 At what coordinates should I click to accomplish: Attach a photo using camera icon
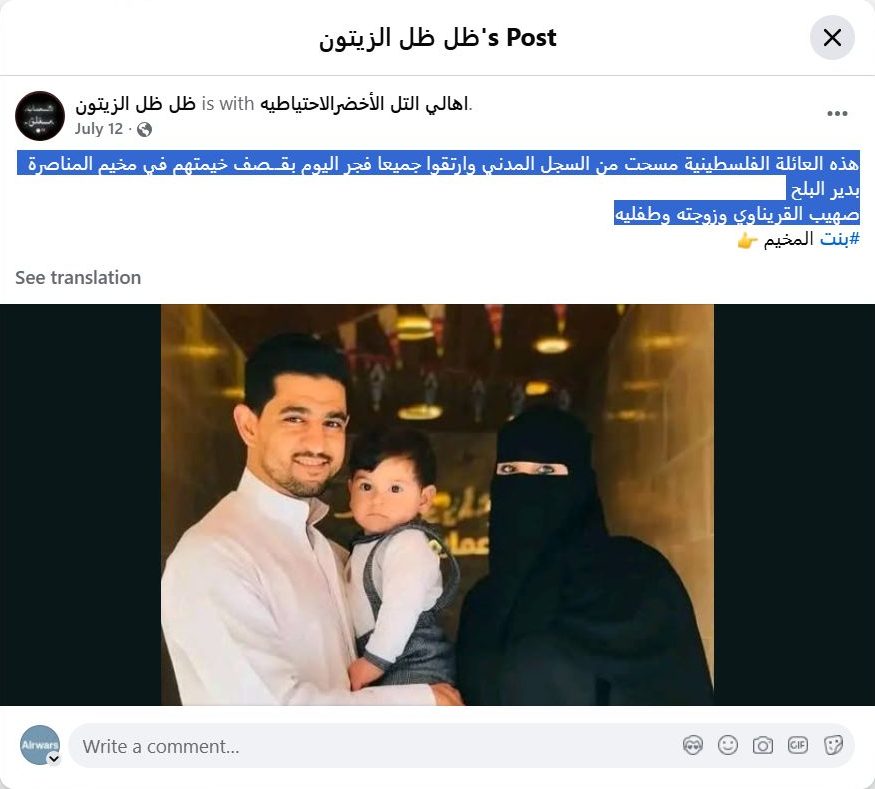762,745
